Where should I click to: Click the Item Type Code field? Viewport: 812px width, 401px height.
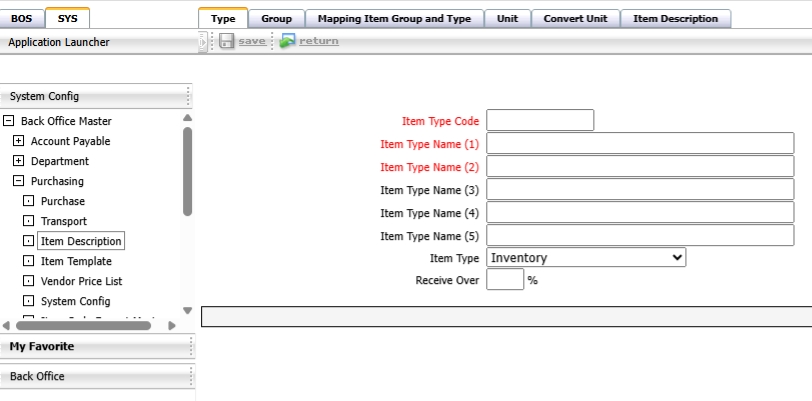click(540, 120)
